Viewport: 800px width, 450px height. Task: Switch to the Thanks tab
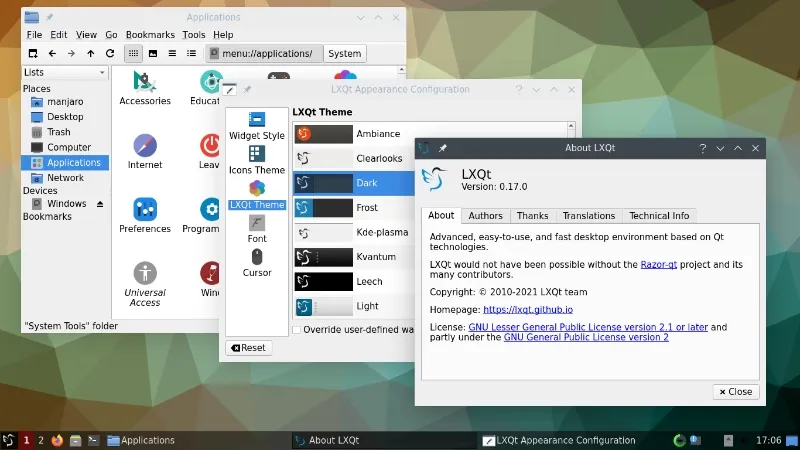(532, 216)
